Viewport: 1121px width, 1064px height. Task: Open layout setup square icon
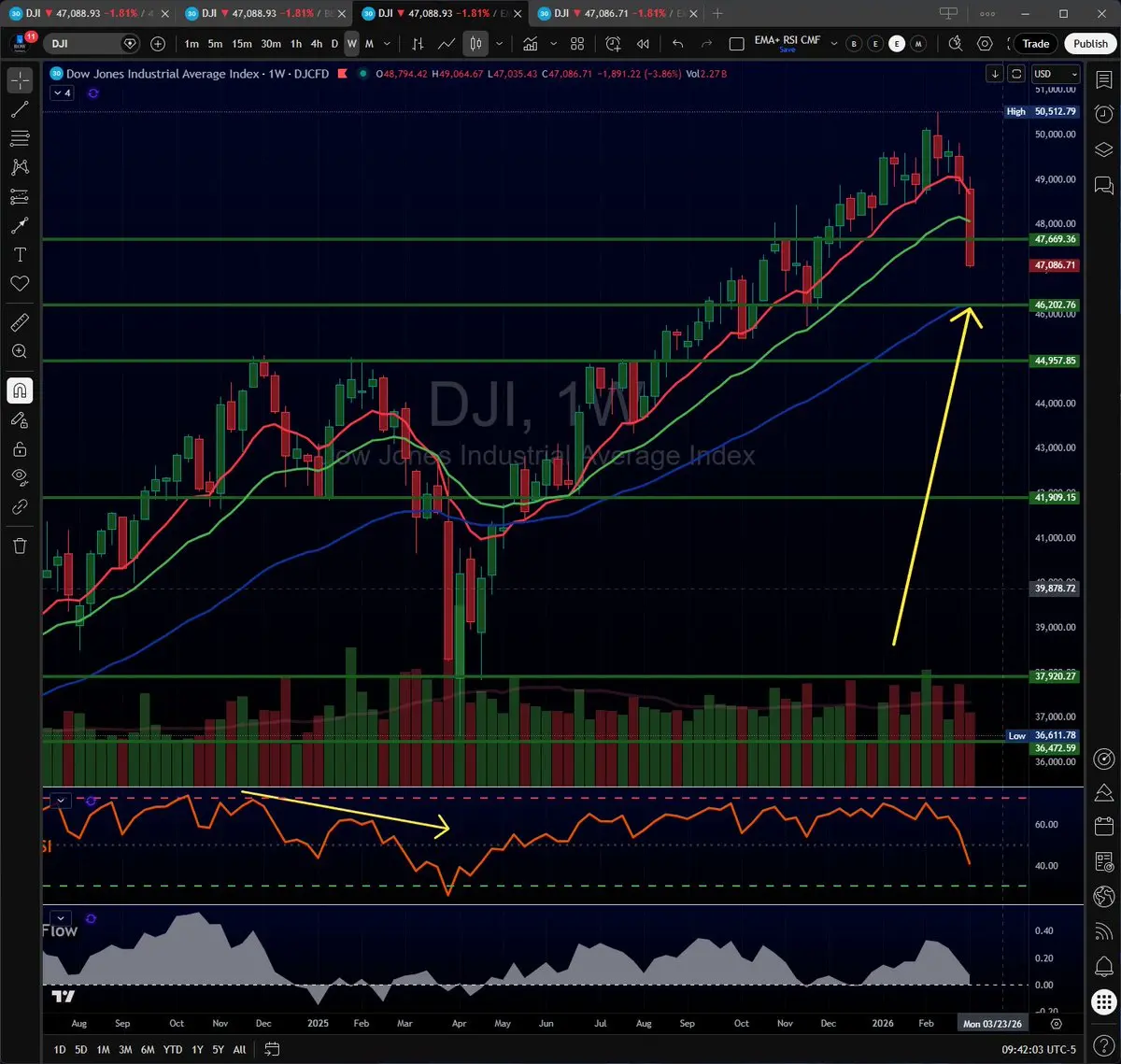click(x=736, y=44)
